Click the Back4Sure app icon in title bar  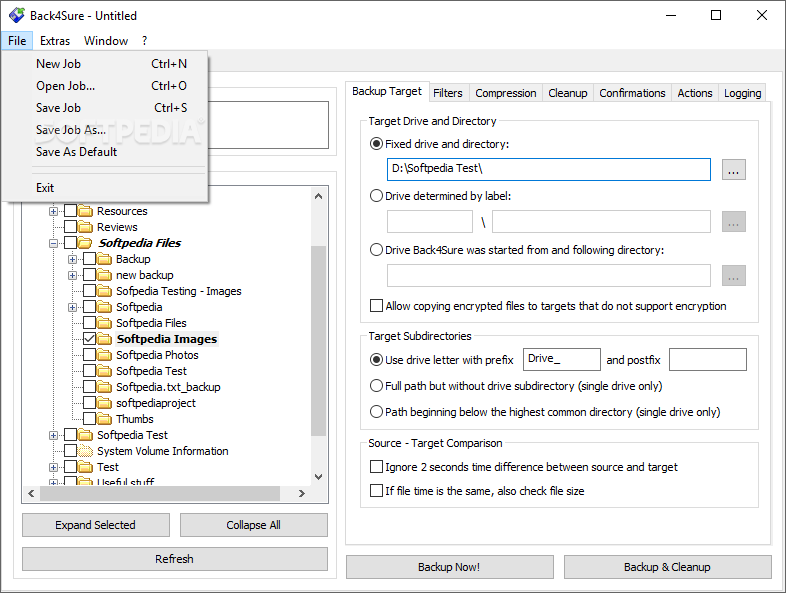tap(17, 15)
